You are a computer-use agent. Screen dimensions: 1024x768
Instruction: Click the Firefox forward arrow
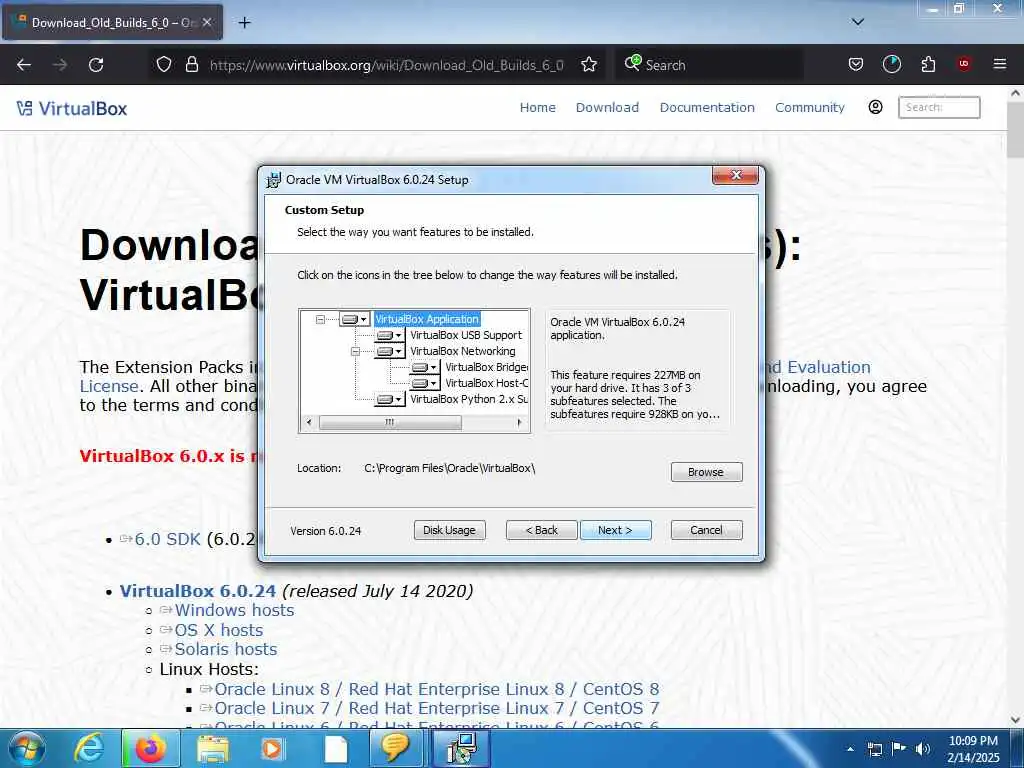click(60, 65)
